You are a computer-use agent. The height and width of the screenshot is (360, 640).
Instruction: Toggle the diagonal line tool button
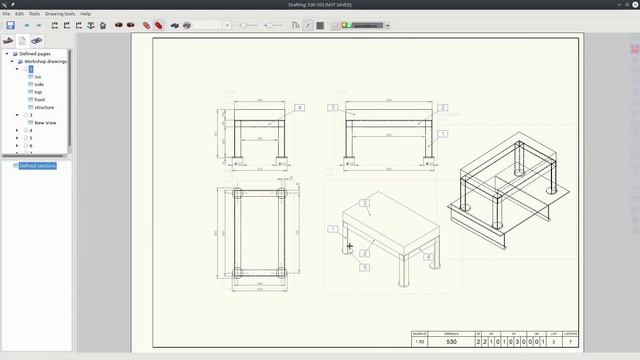click(x=308, y=25)
